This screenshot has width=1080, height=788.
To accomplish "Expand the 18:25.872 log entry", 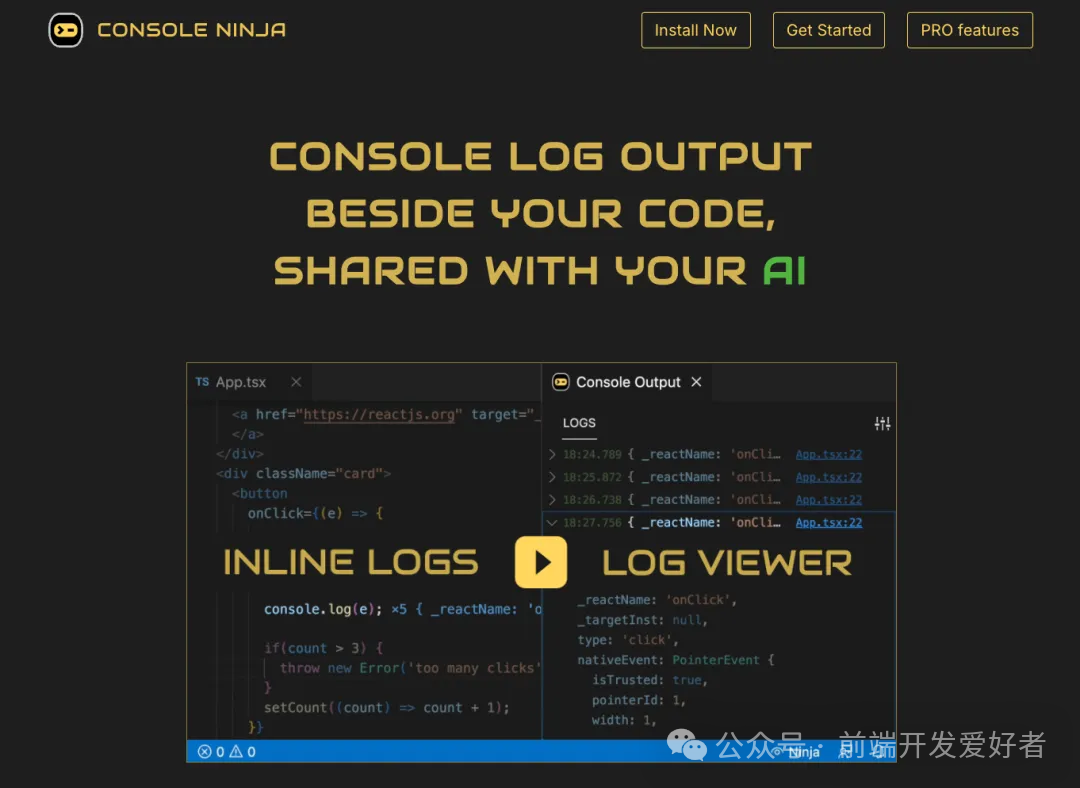I will [x=552, y=477].
